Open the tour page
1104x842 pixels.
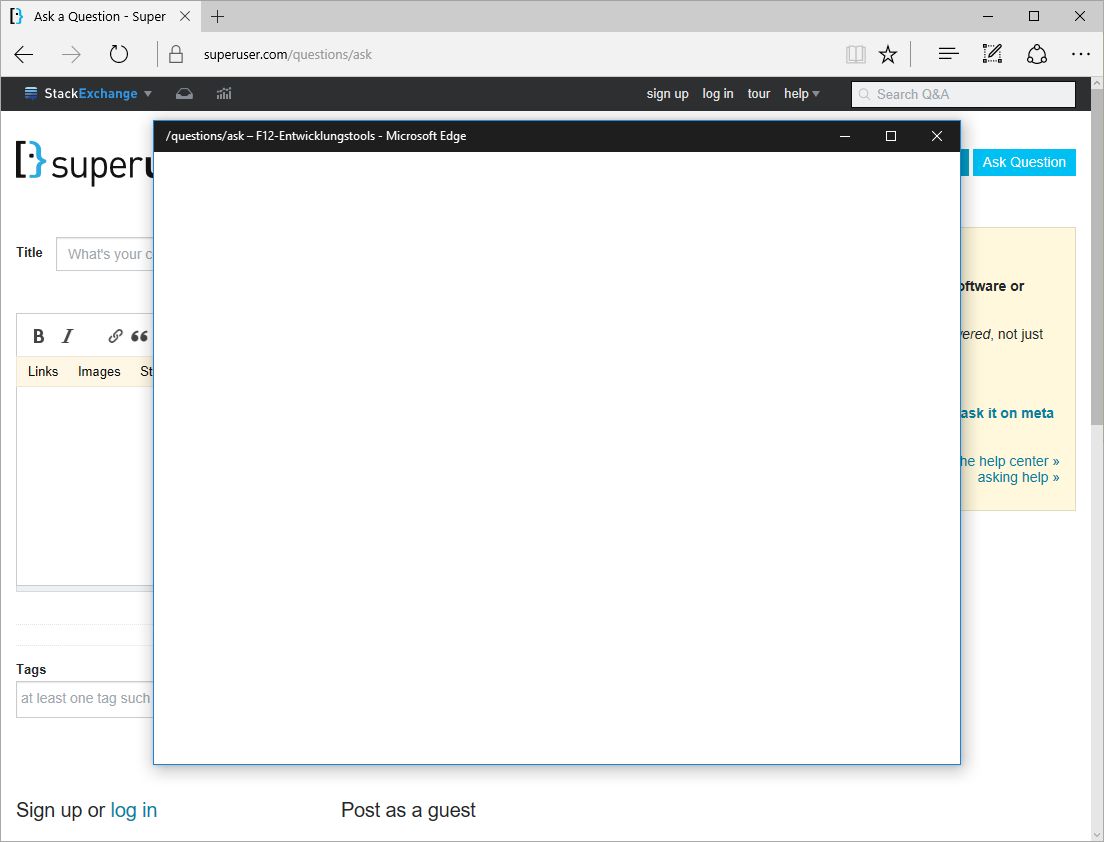click(x=758, y=94)
